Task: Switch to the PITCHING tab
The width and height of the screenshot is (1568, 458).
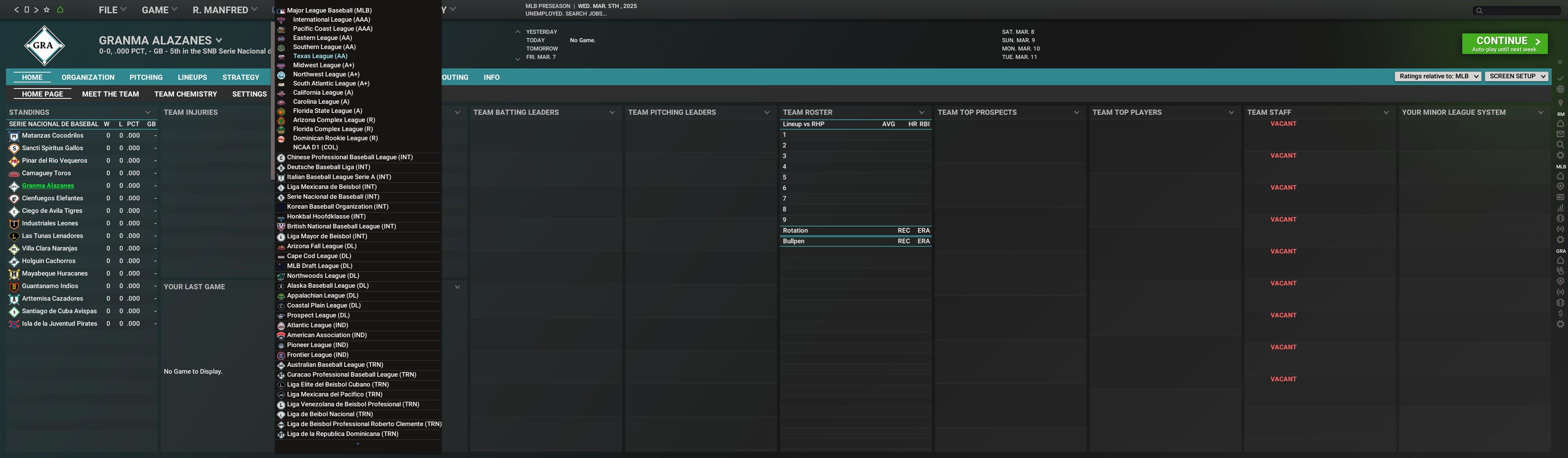Action: coord(145,77)
